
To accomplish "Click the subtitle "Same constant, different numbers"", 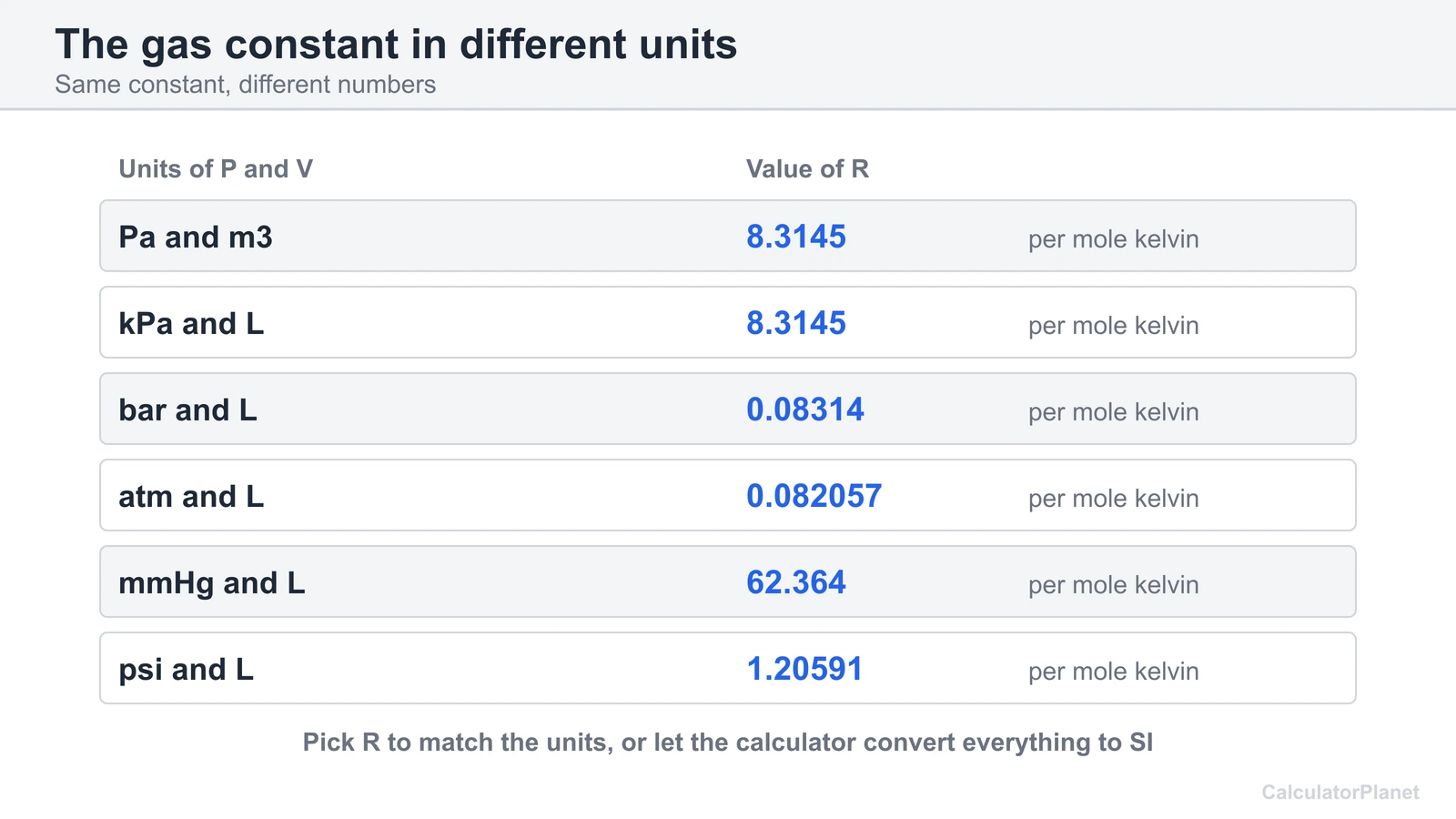I will [246, 85].
